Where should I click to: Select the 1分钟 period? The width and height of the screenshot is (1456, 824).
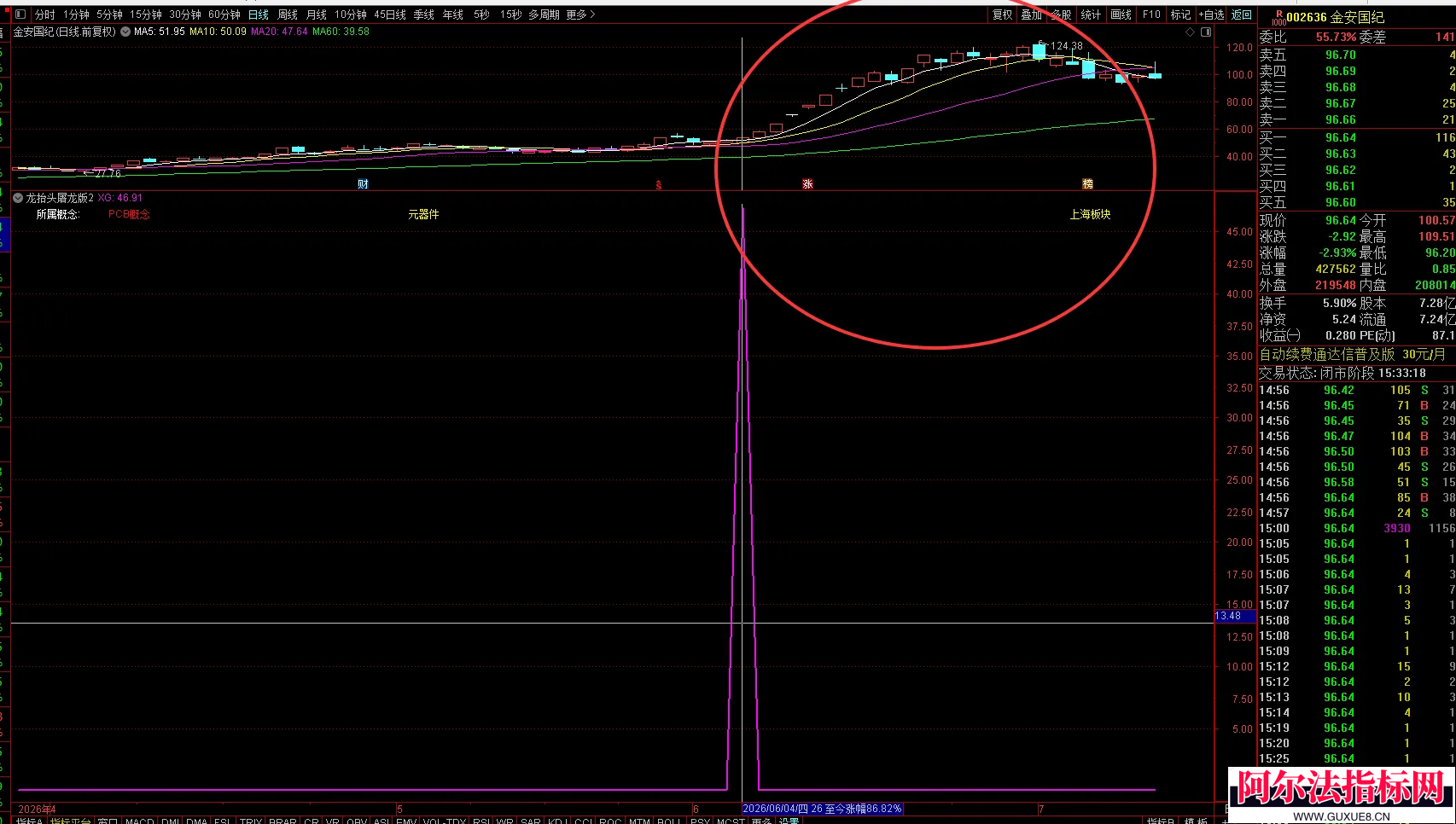point(76,15)
